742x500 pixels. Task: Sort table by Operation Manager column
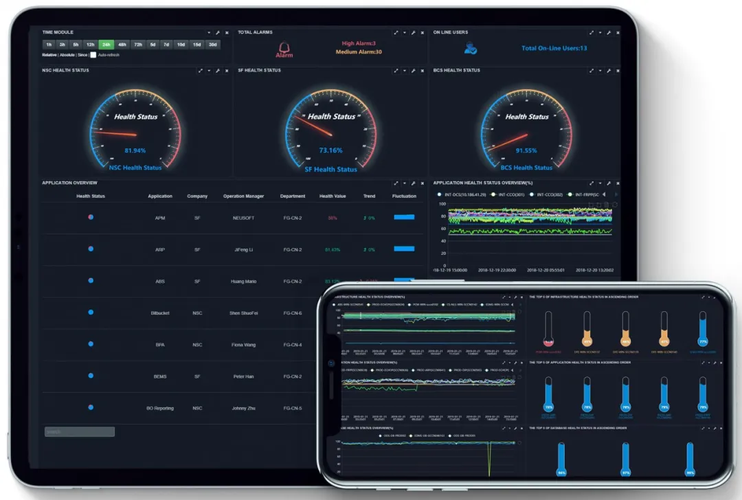pyautogui.click(x=243, y=196)
